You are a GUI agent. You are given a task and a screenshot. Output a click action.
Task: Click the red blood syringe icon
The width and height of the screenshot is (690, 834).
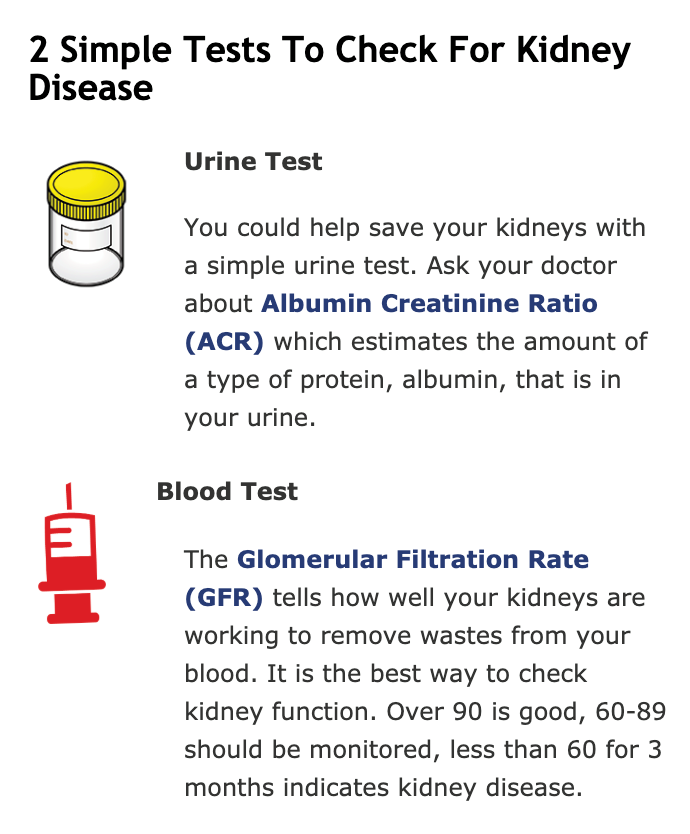[72, 553]
